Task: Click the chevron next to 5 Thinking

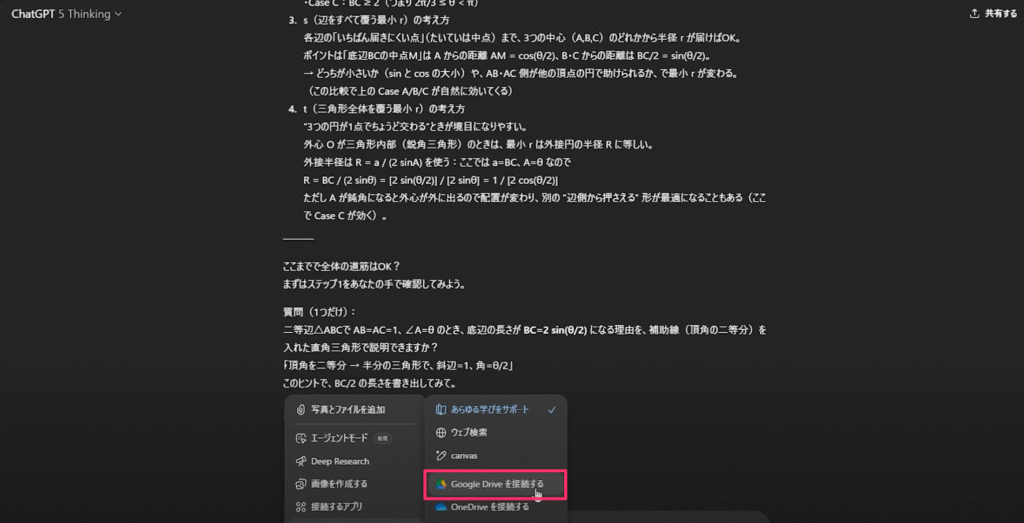Action: tap(118, 14)
